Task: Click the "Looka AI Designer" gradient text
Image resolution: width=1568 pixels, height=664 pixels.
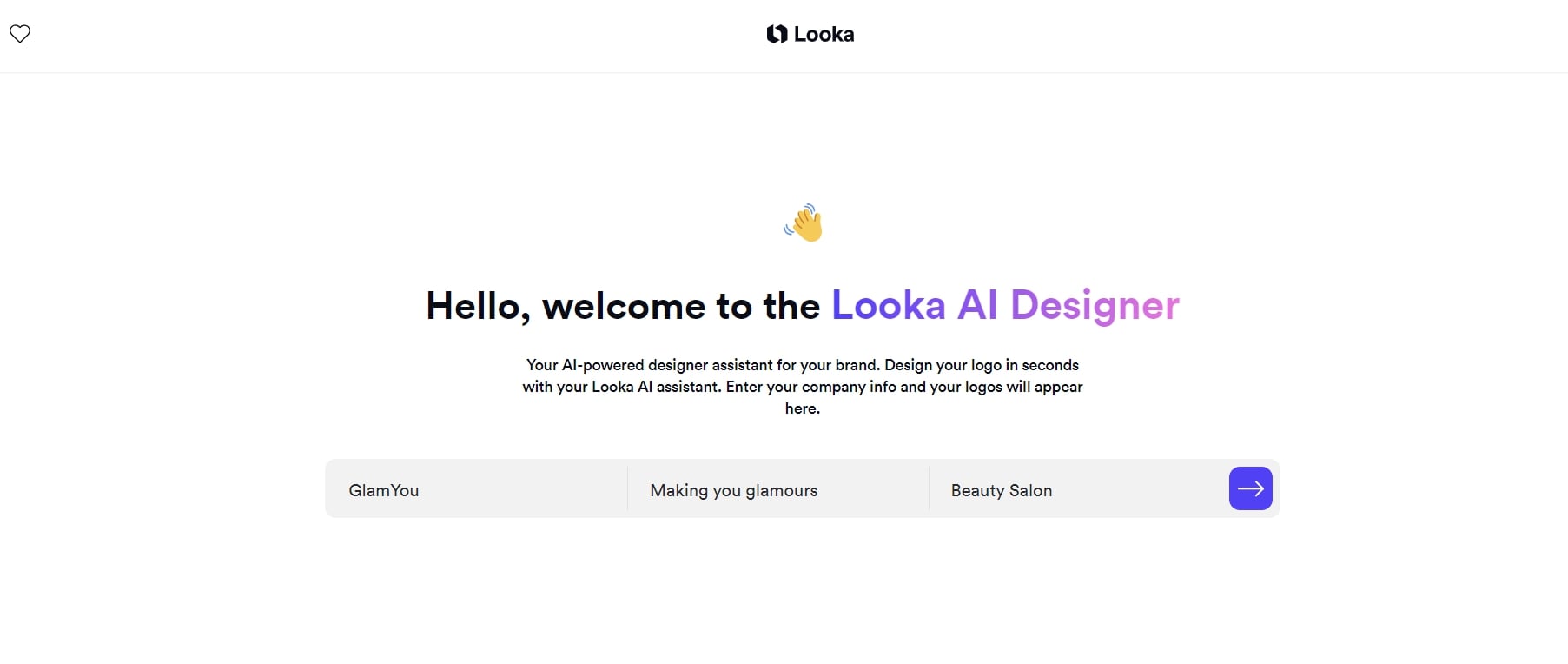Action: click(1005, 305)
